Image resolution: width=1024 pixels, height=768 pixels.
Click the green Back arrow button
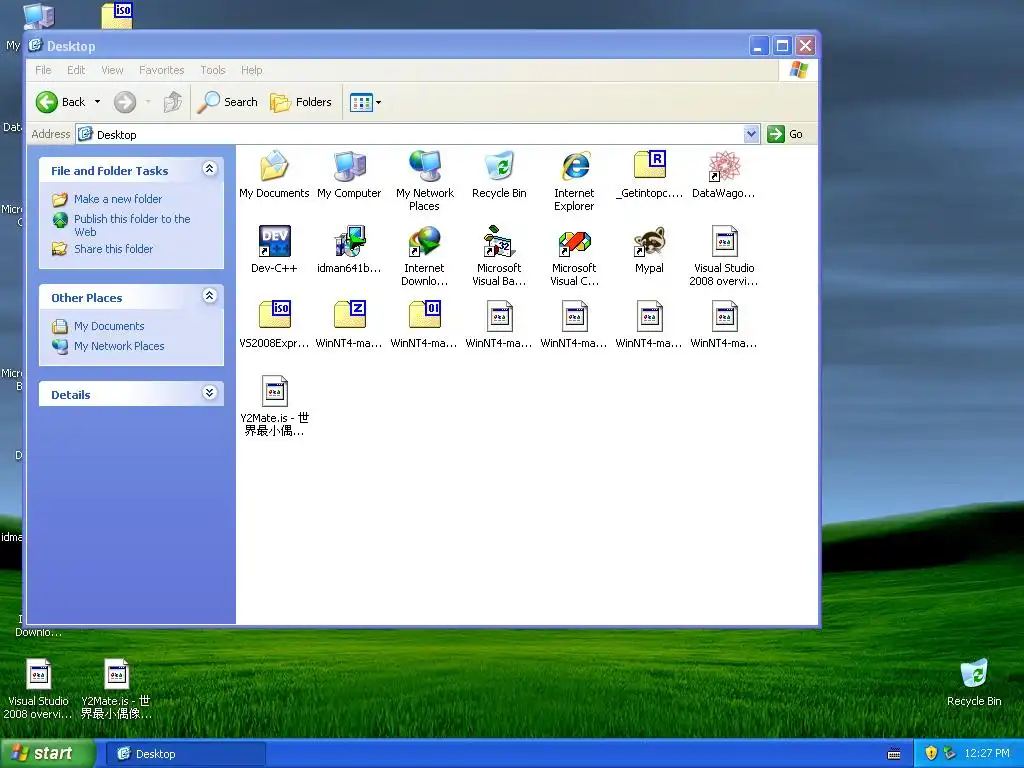(x=47, y=102)
